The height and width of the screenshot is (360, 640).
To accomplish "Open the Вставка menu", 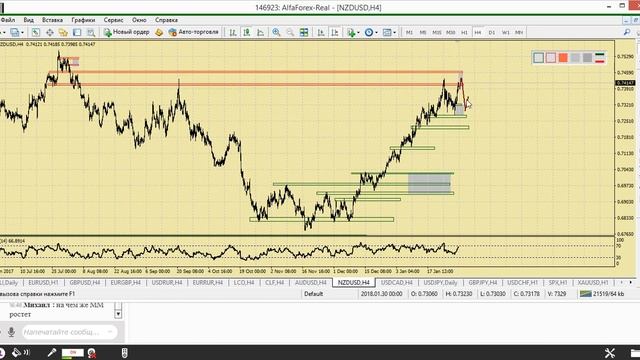I will [52, 20].
